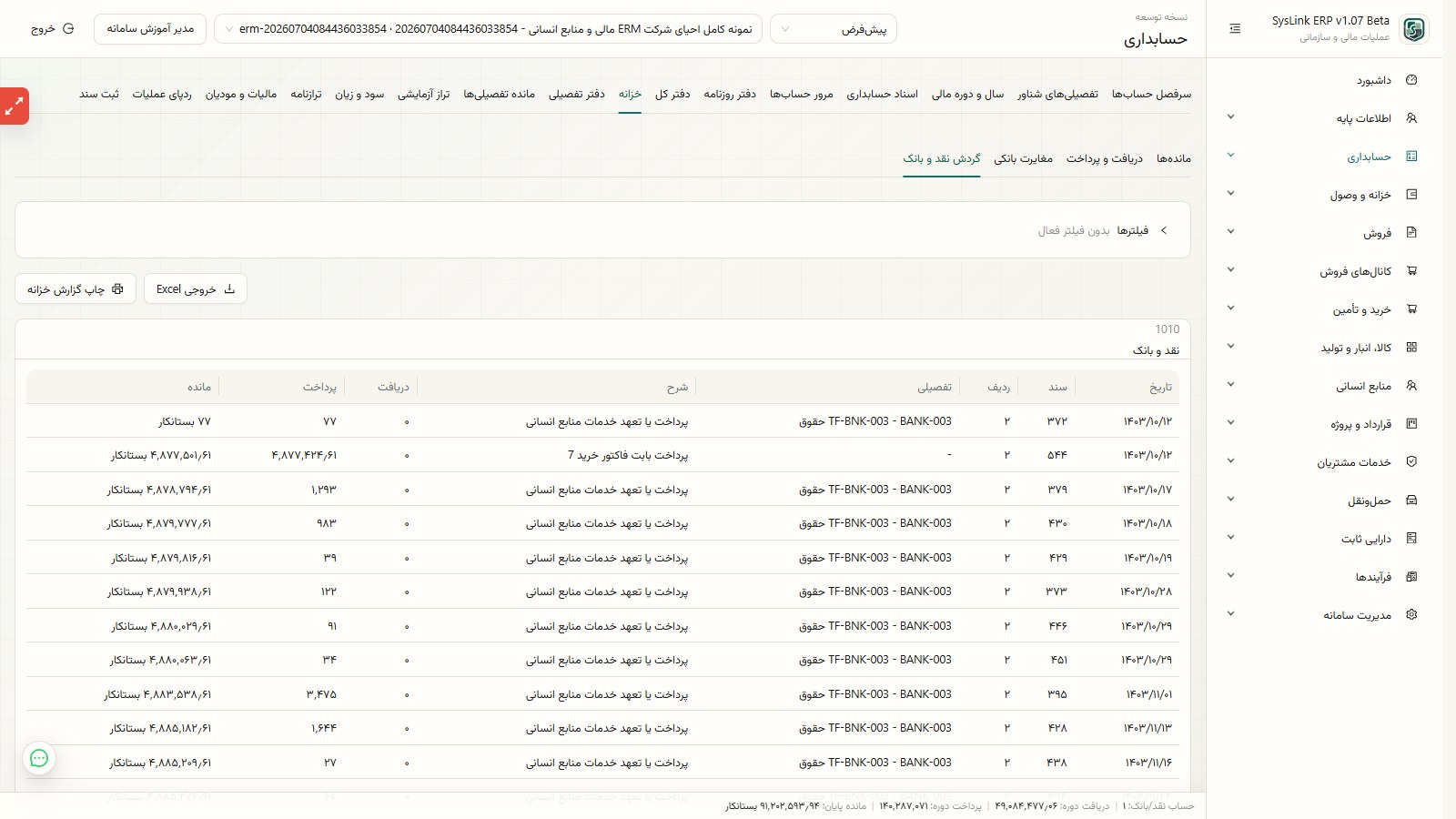Open the green chat support bubble
Screen dimensions: 1456x819
(x=39, y=758)
